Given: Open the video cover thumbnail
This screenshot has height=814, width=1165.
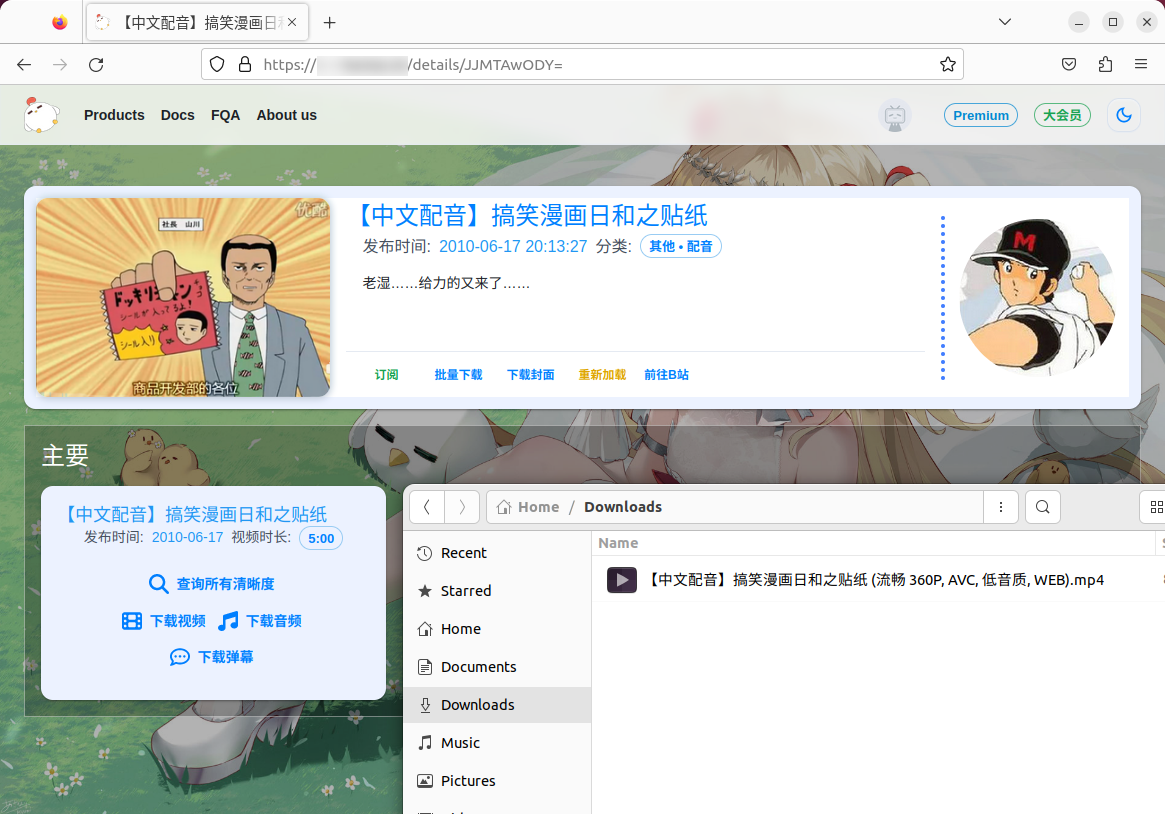Looking at the screenshot, I should [184, 297].
